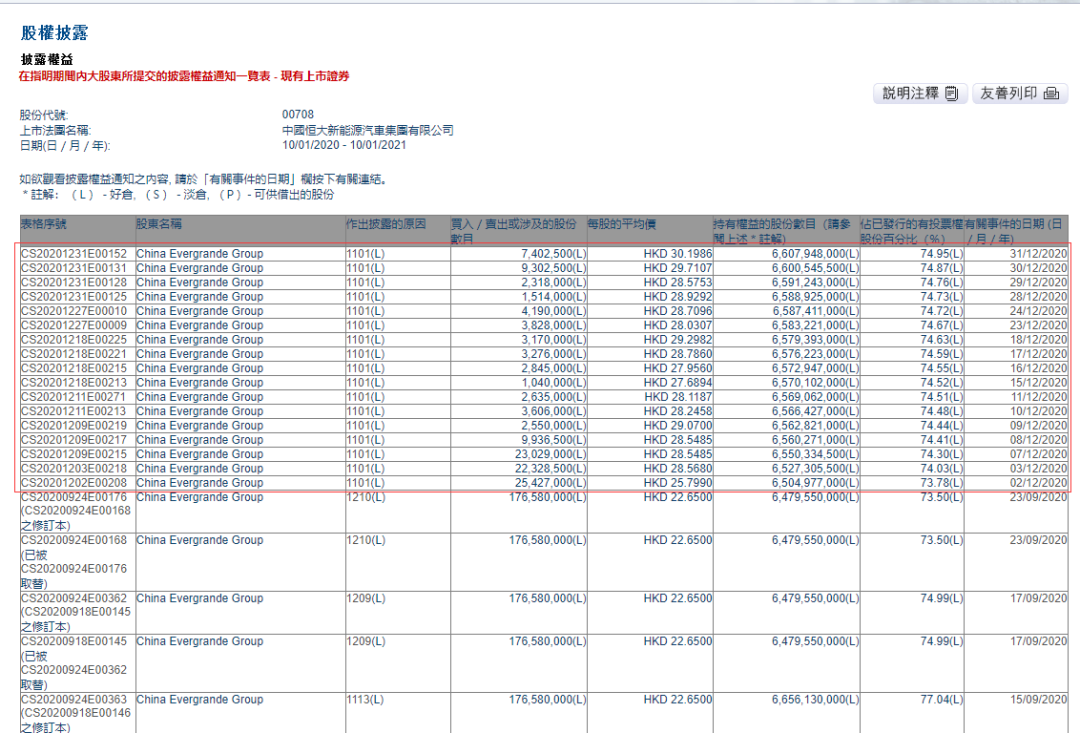Select serial number CS20201231E00128
The image size is (1080, 733).
click(74, 282)
